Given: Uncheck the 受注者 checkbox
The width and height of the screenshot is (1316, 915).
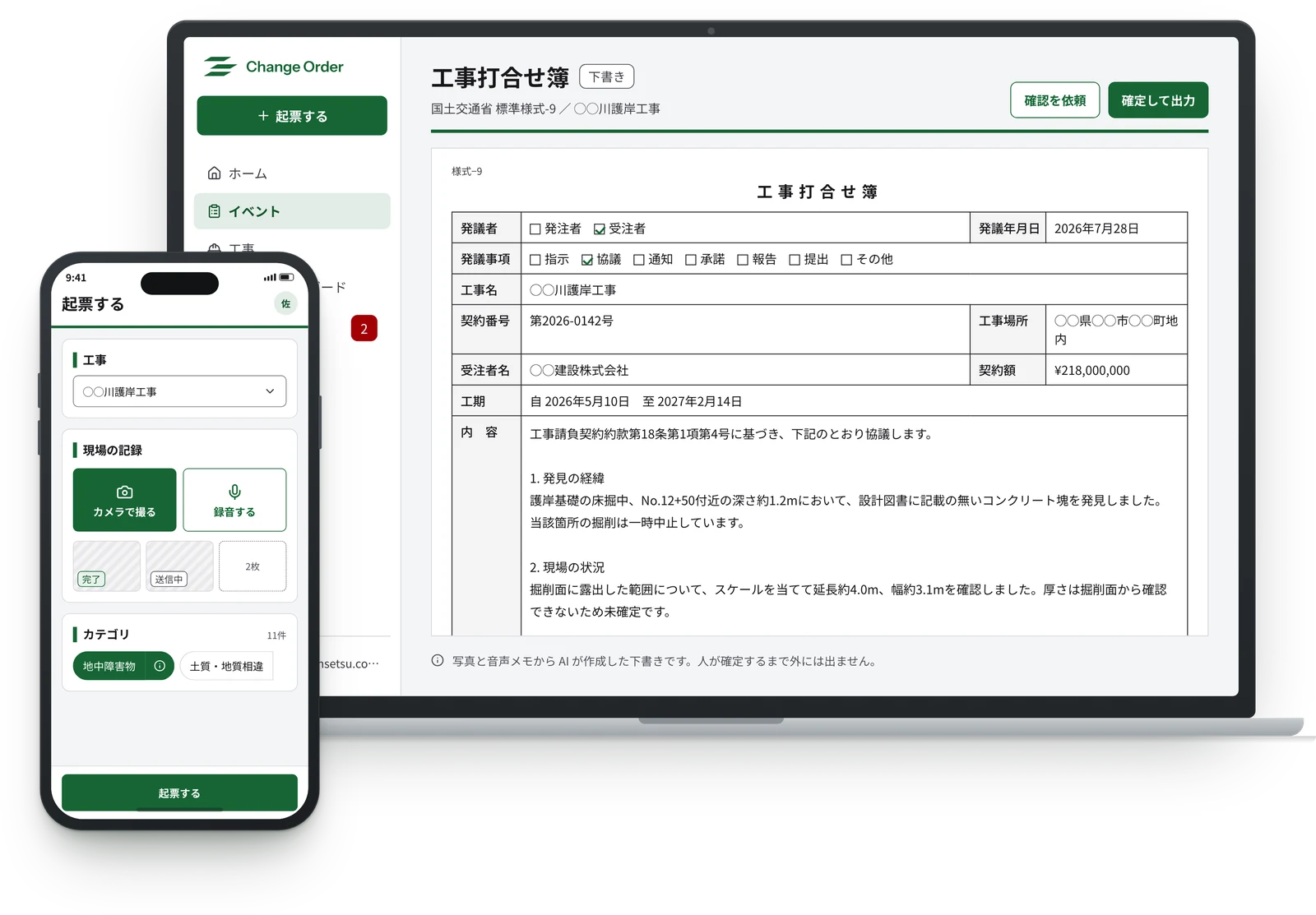Looking at the screenshot, I should [600, 229].
